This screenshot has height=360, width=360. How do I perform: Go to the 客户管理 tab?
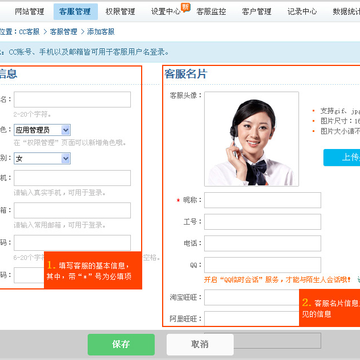click(x=257, y=12)
